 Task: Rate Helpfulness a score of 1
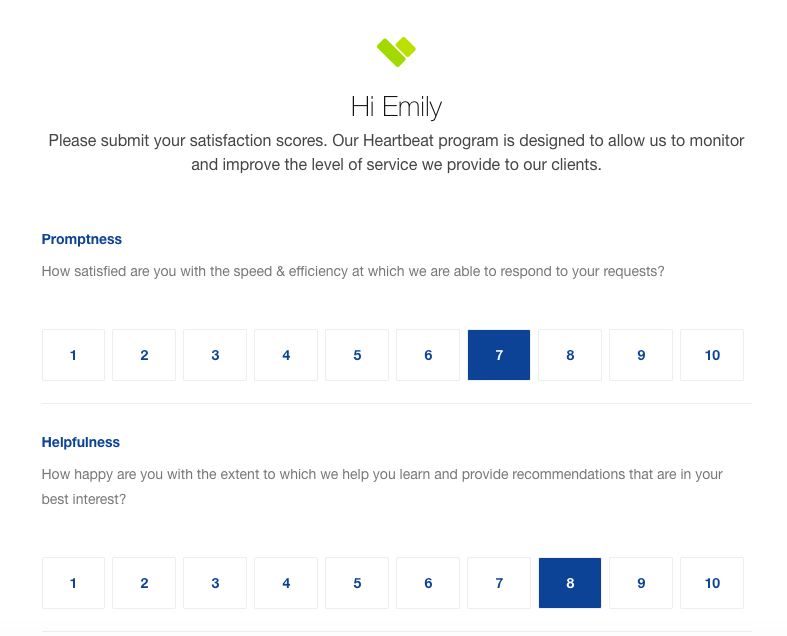(x=73, y=583)
